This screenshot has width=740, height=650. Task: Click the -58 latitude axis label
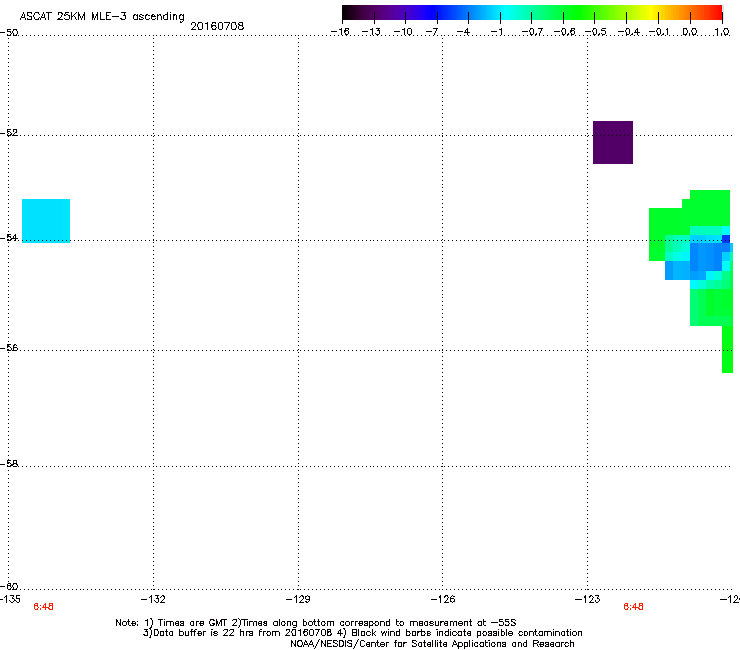click(9, 464)
